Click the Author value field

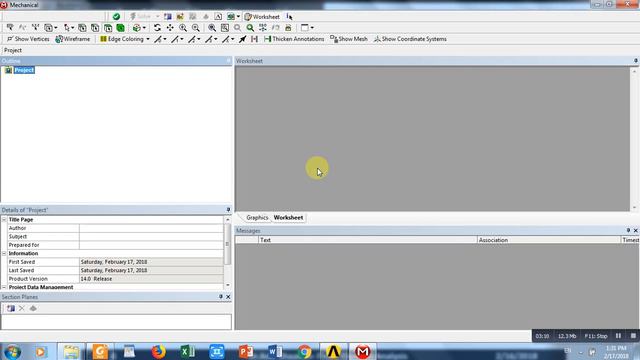tap(151, 228)
